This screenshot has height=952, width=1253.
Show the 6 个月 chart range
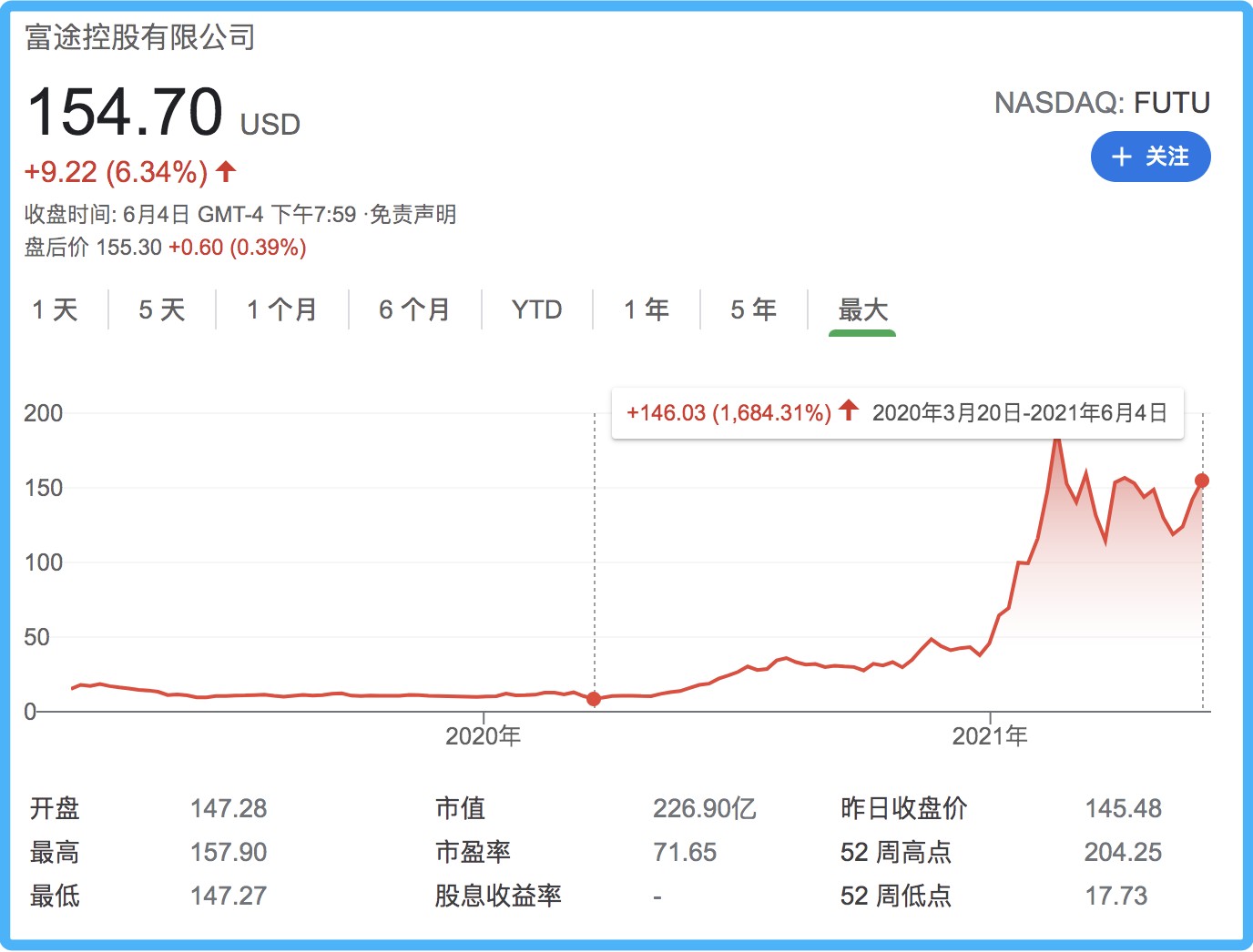414,309
